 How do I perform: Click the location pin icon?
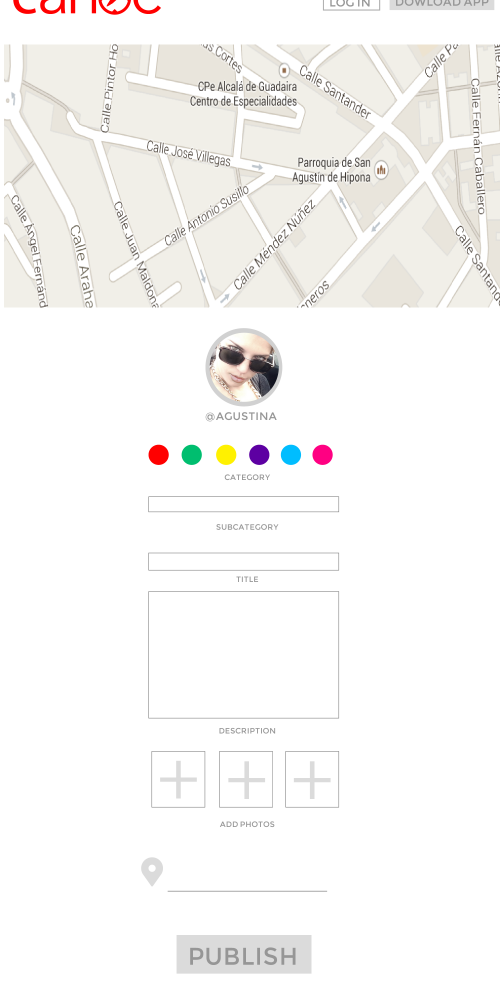tap(152, 872)
